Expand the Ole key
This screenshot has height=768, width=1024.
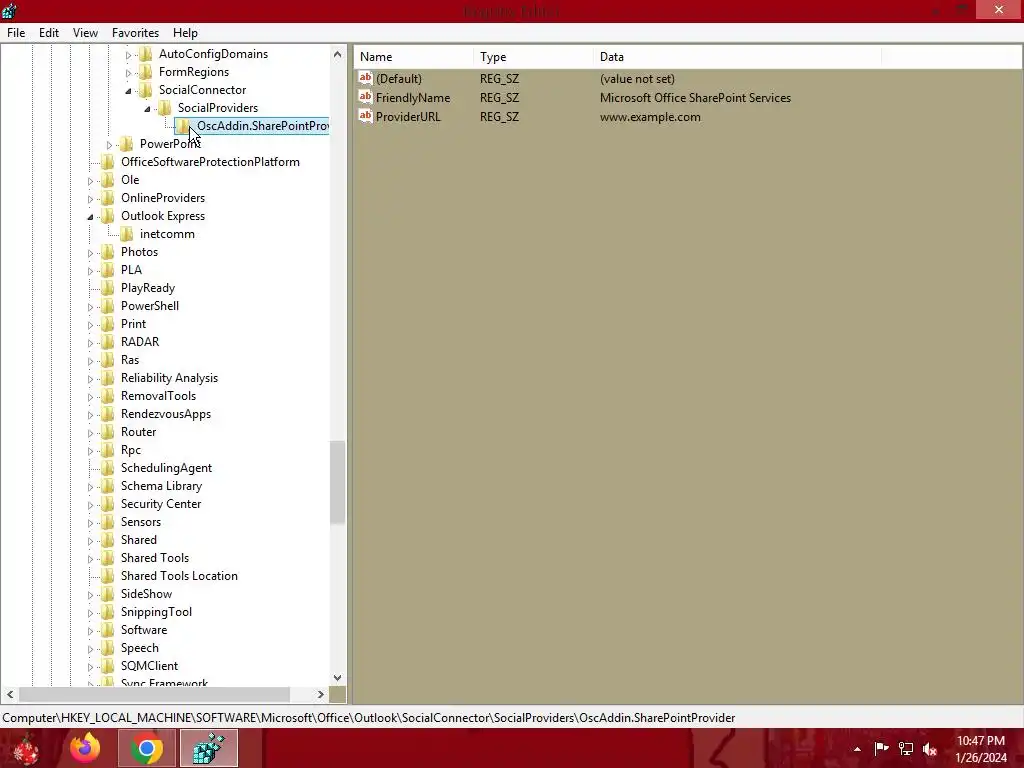coord(91,181)
